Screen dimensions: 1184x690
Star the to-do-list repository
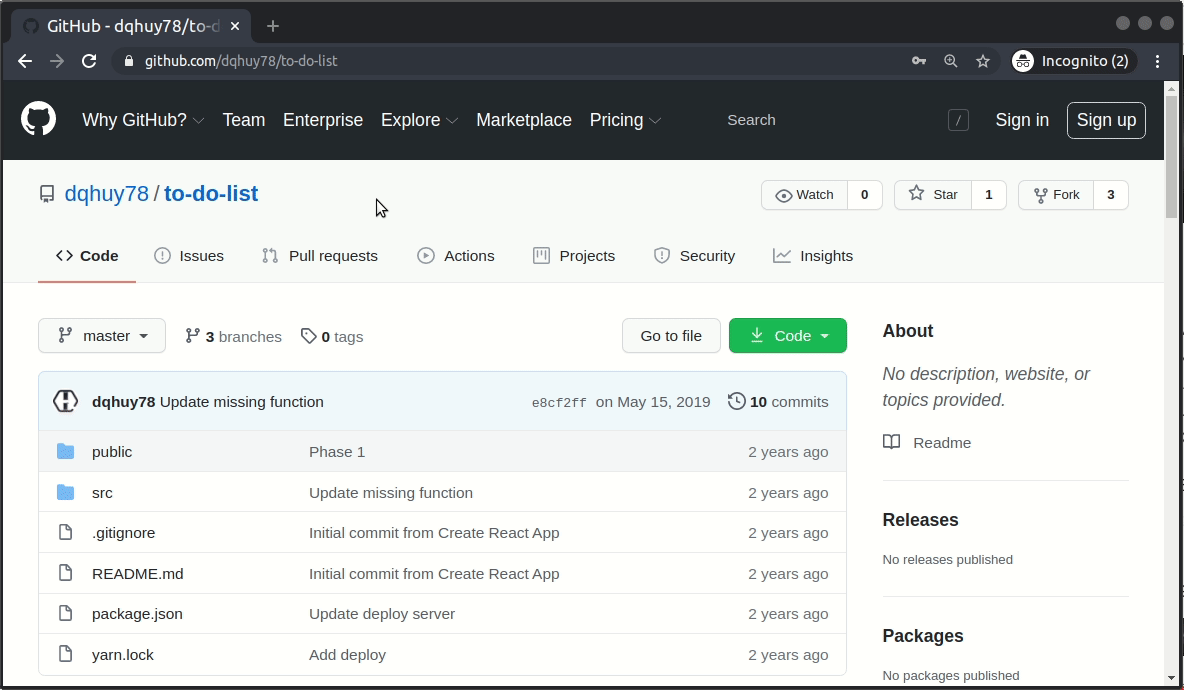tap(934, 195)
